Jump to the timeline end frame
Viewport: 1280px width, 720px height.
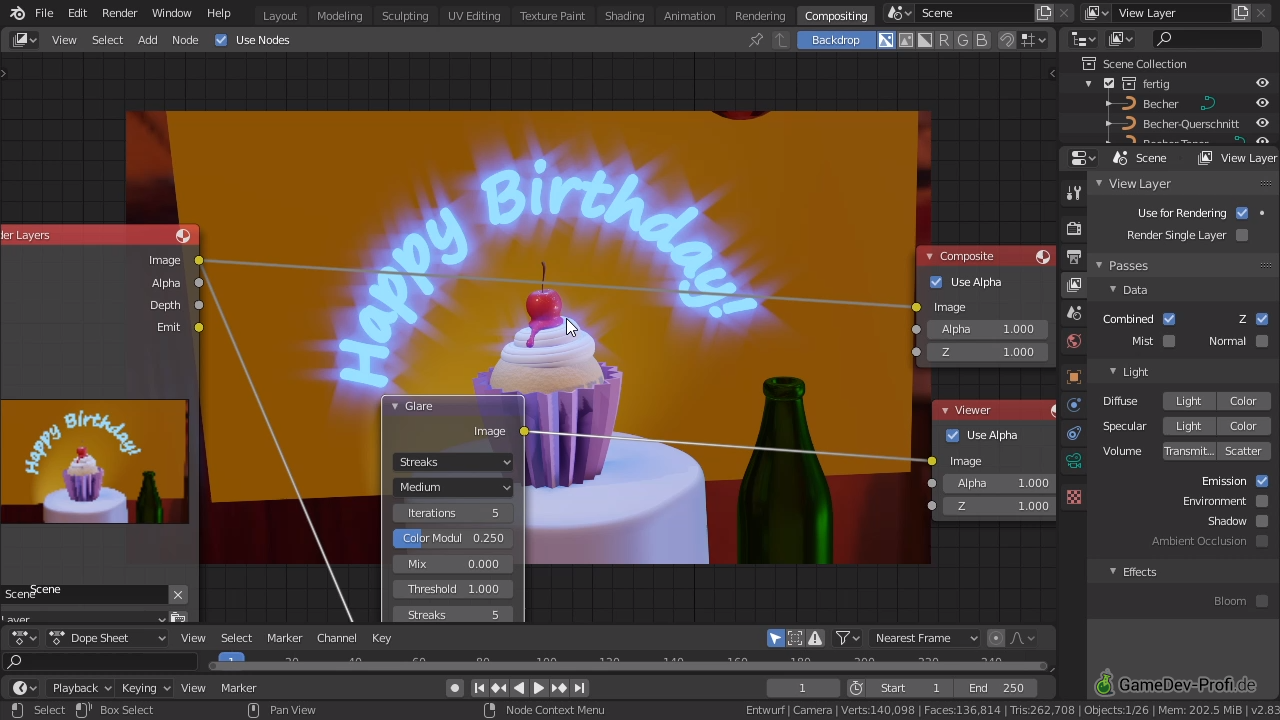click(579, 688)
